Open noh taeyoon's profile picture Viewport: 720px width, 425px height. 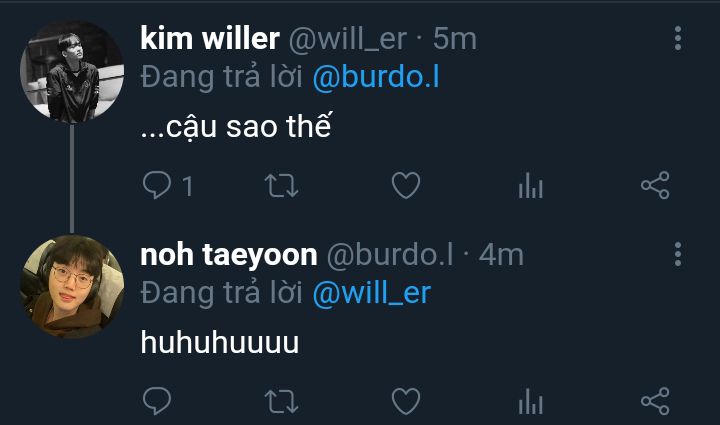(72, 287)
